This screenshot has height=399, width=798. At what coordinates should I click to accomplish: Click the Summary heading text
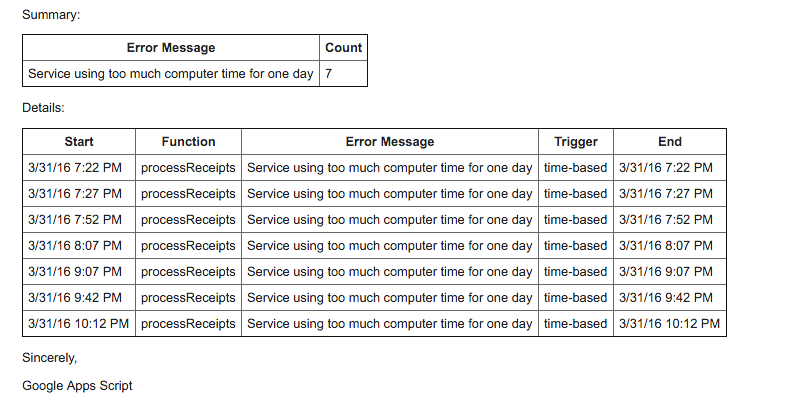coord(51,15)
